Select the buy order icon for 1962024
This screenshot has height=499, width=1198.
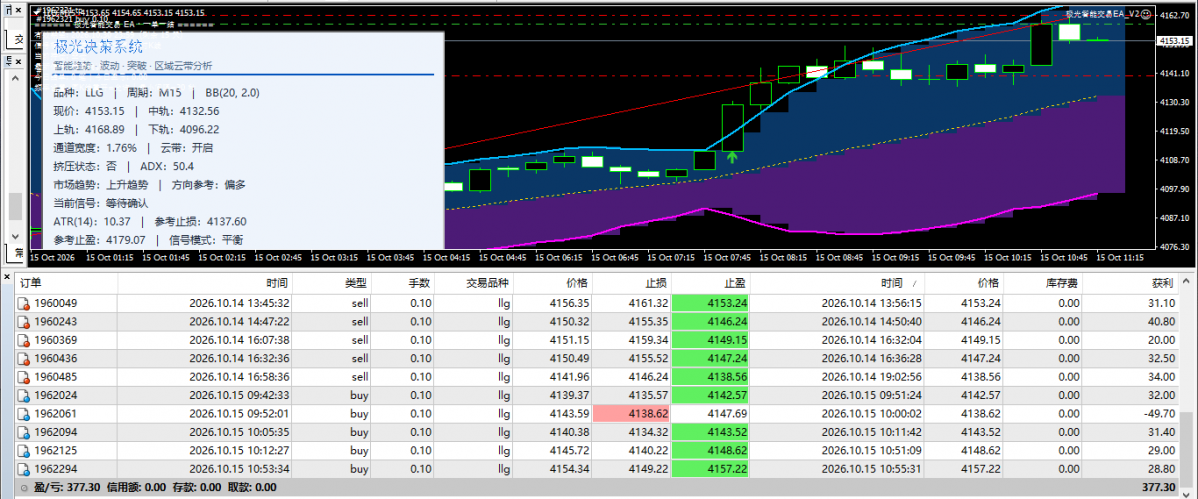[25, 395]
